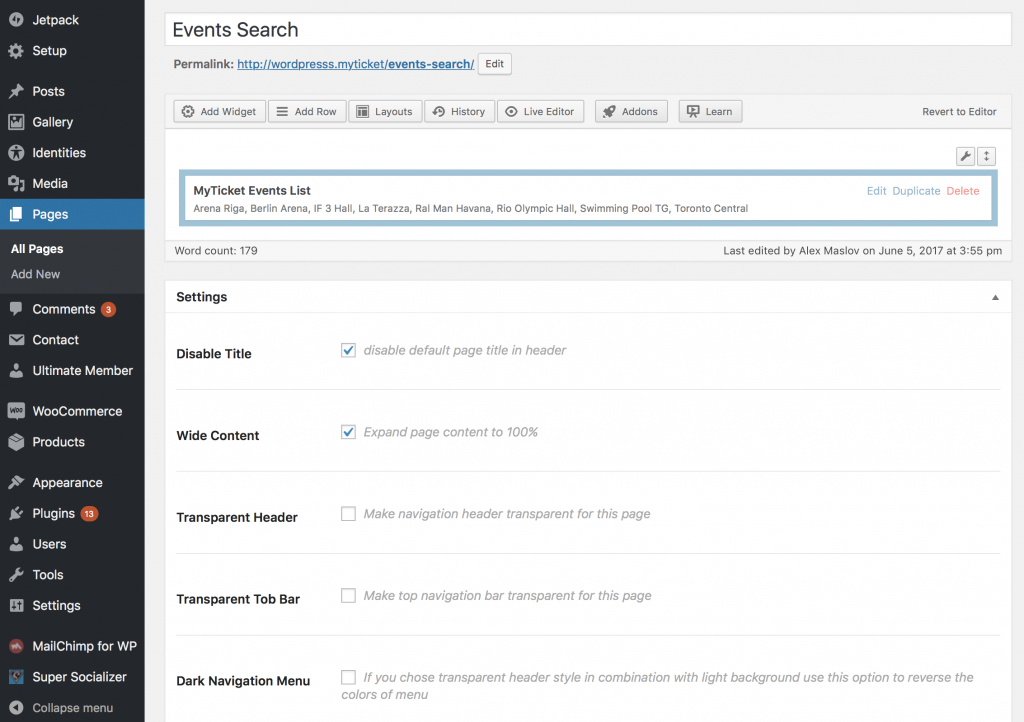Click the WooCommerce icon in sidebar
The width and height of the screenshot is (1024, 722).
click(16, 411)
